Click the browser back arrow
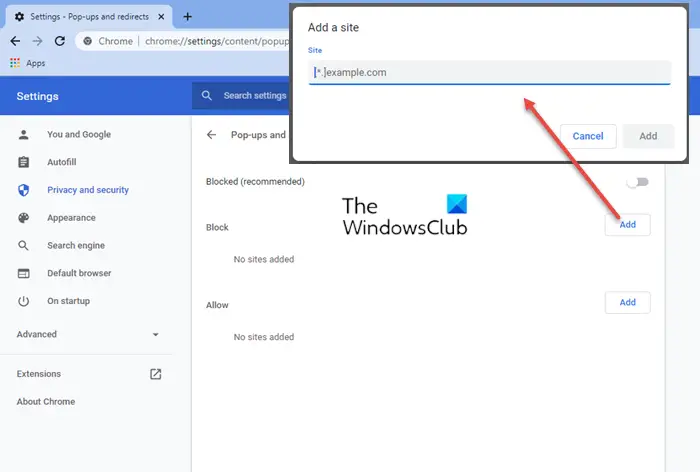The width and height of the screenshot is (700, 472). [15, 41]
